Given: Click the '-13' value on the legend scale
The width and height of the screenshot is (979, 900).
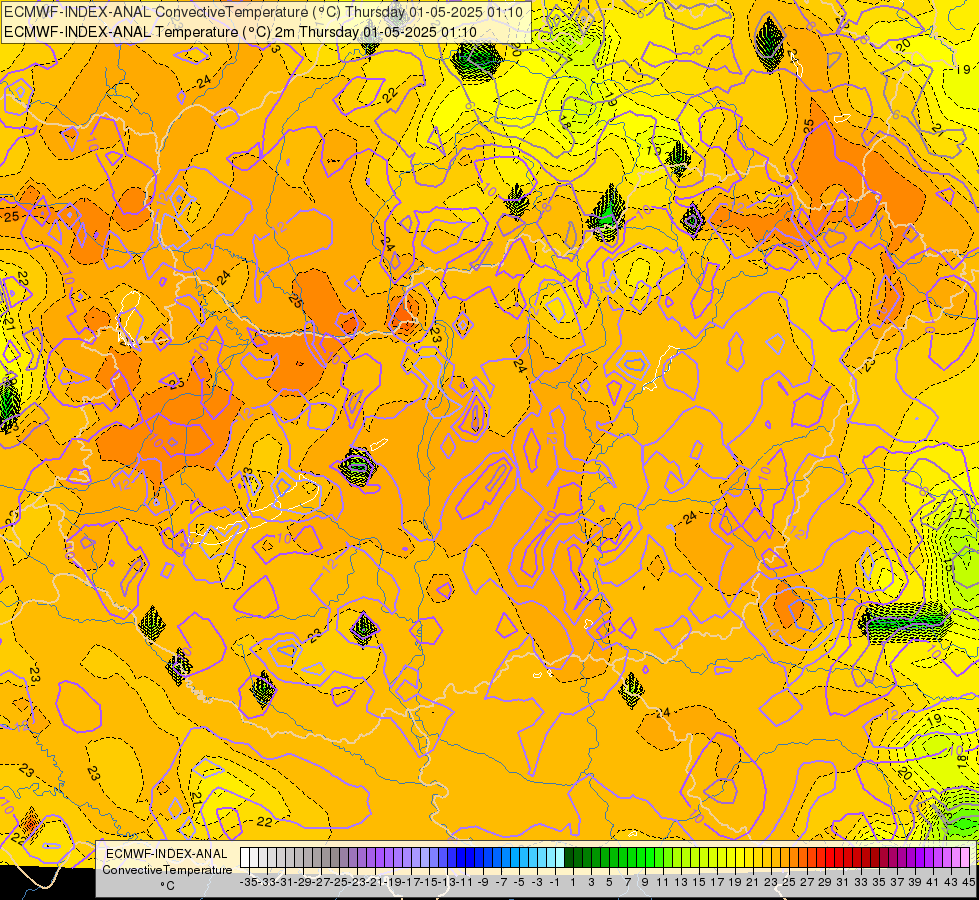Looking at the screenshot, I should point(447,882).
